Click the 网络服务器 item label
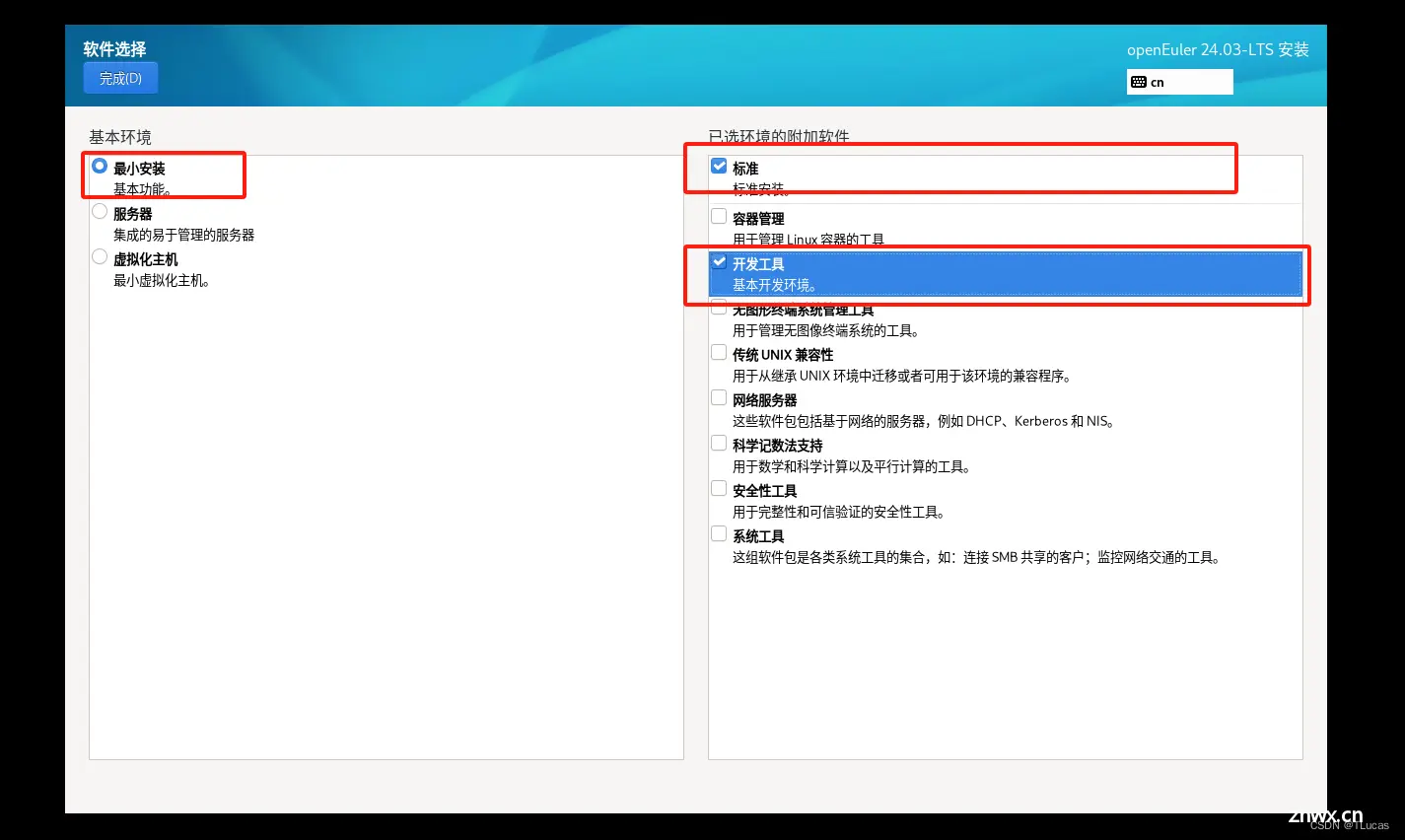This screenshot has height=840, width=1405. (x=765, y=400)
